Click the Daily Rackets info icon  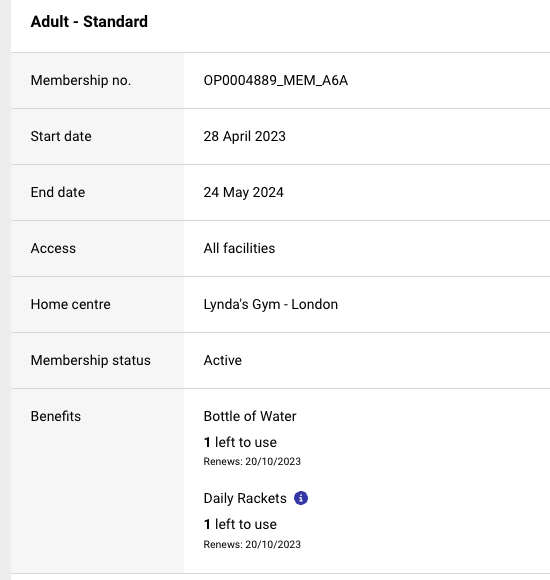pyautogui.click(x=301, y=498)
